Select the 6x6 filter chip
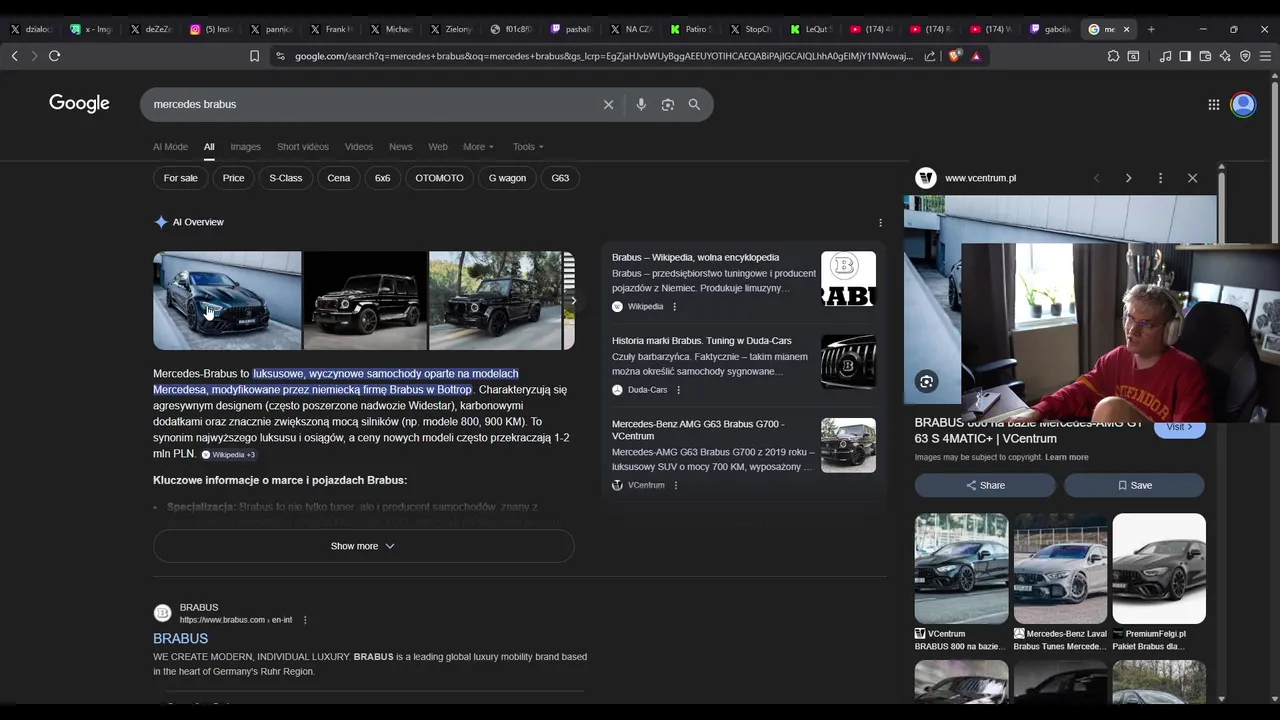The height and width of the screenshot is (720, 1280). coord(383,178)
